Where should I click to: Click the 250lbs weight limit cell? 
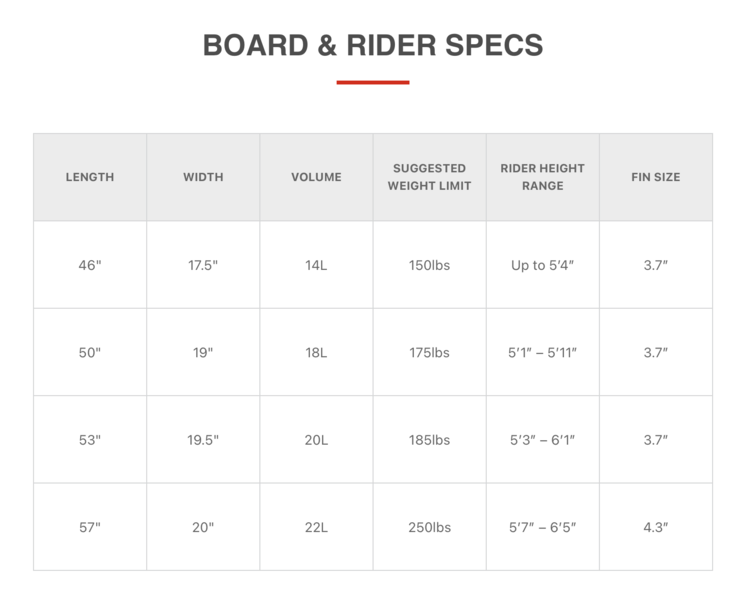[429, 527]
